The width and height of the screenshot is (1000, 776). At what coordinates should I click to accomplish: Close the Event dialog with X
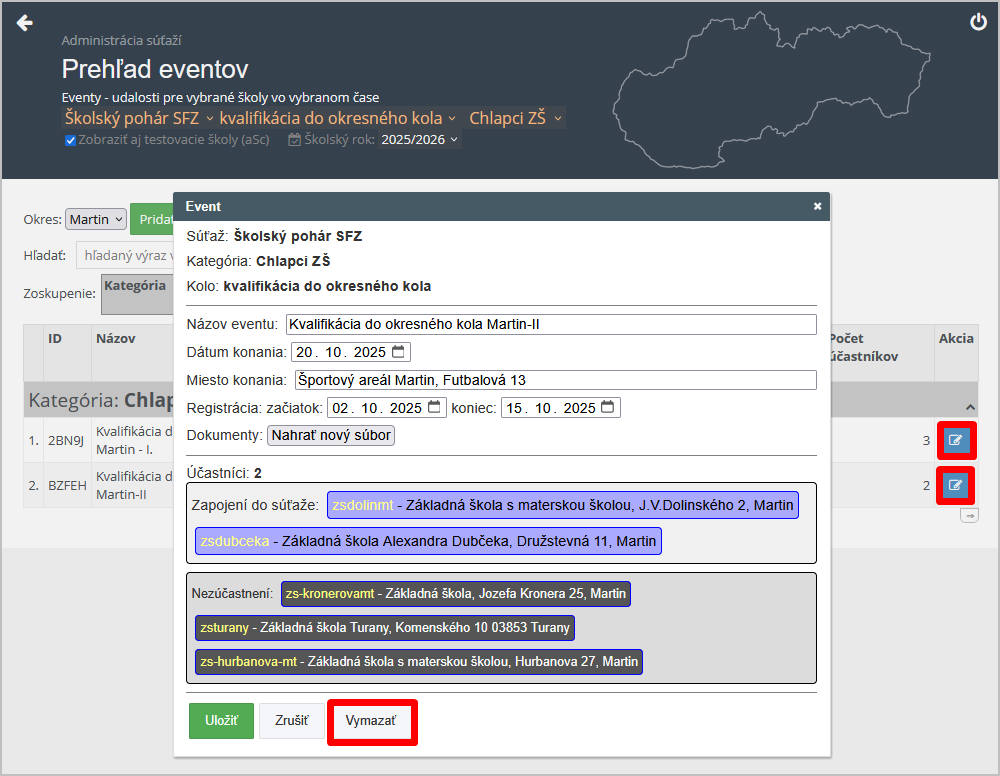tap(817, 206)
